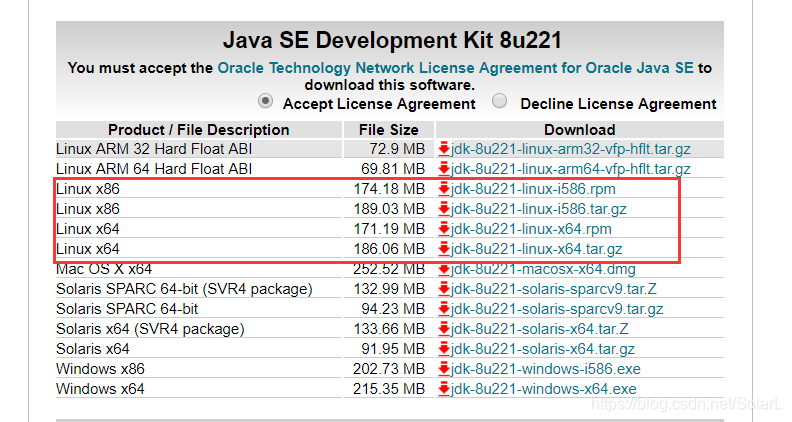The width and height of the screenshot is (792, 422).
Task: Click the 69.81 MB file size
Action: pos(393,169)
